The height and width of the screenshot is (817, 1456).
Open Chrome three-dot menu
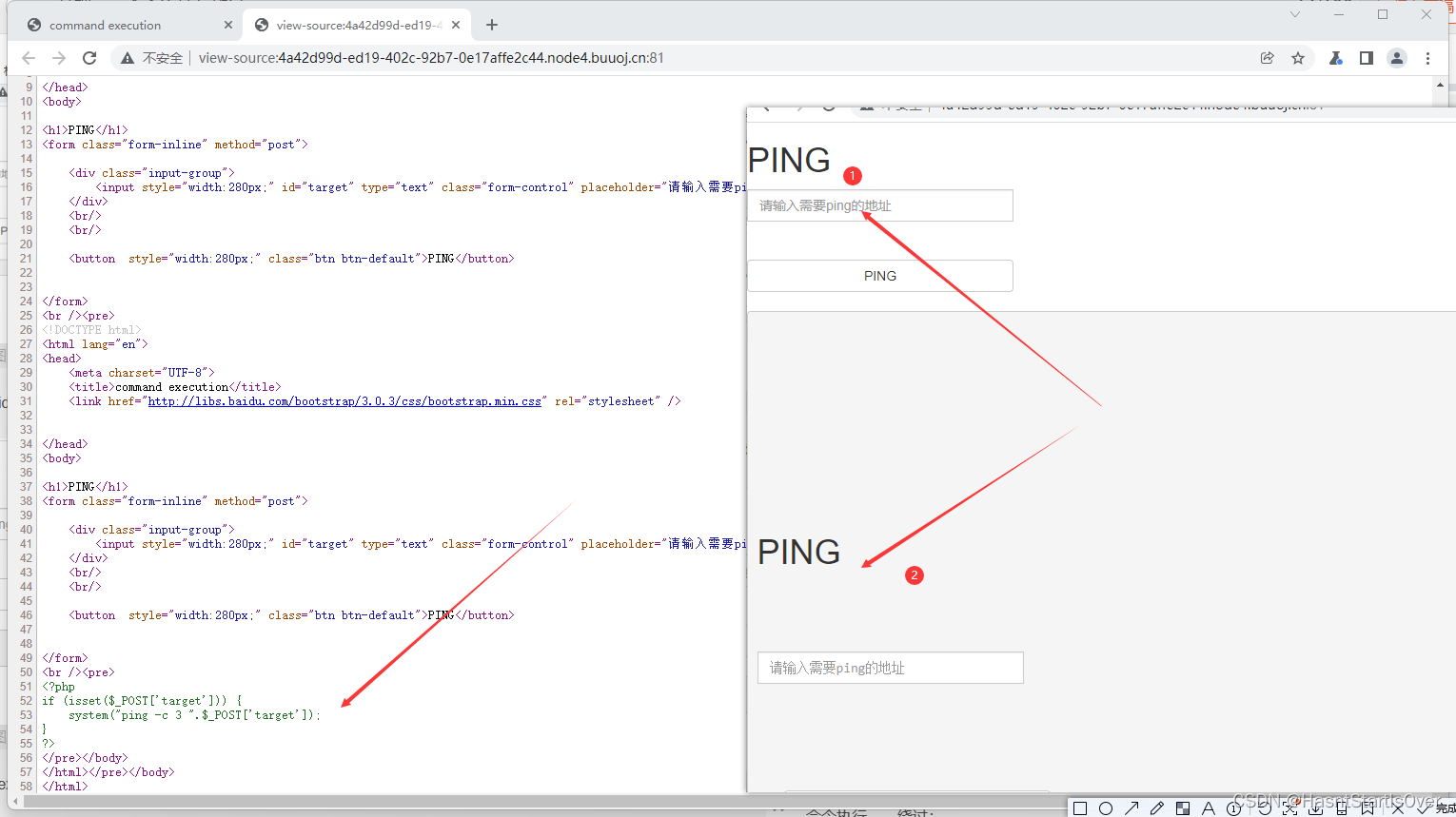pos(1427,58)
